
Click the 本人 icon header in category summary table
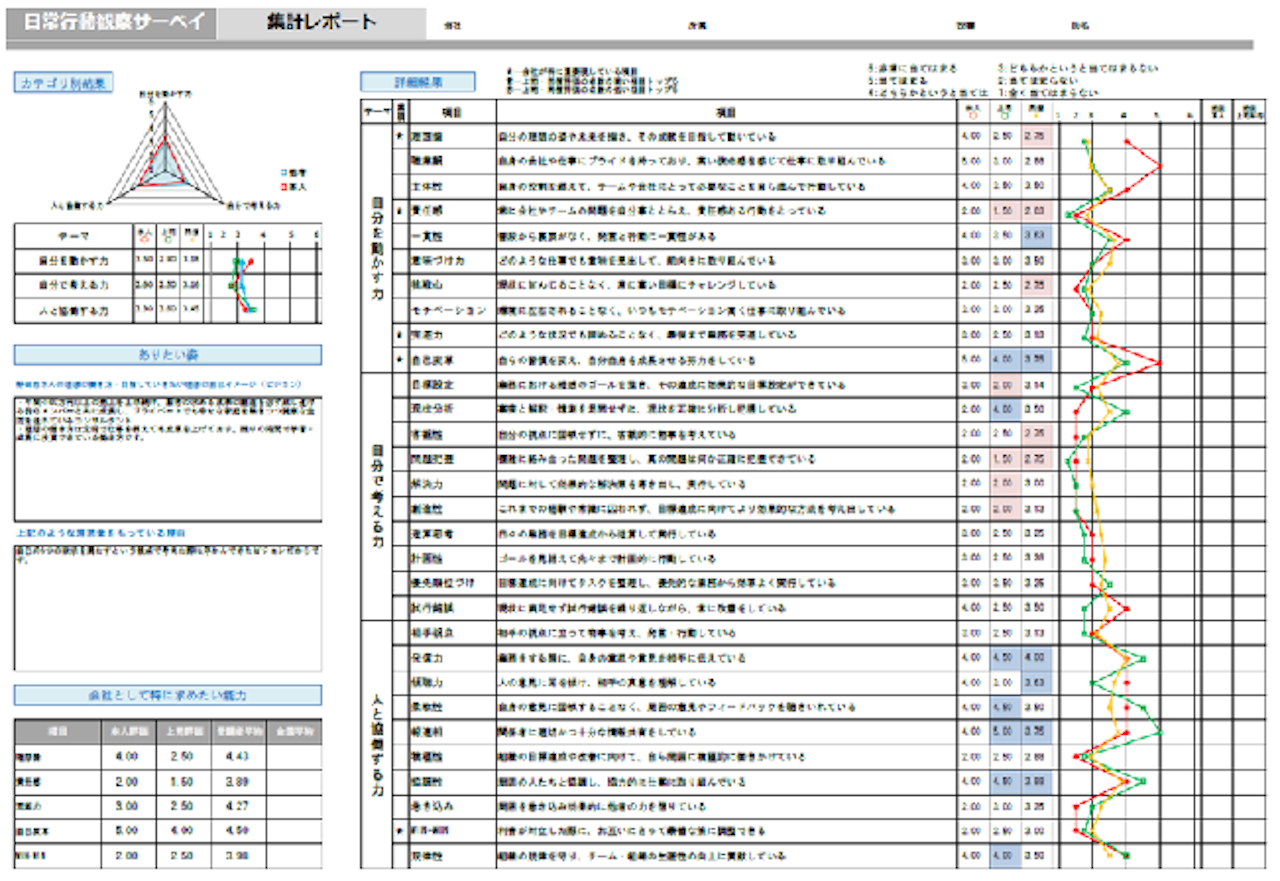147,237
